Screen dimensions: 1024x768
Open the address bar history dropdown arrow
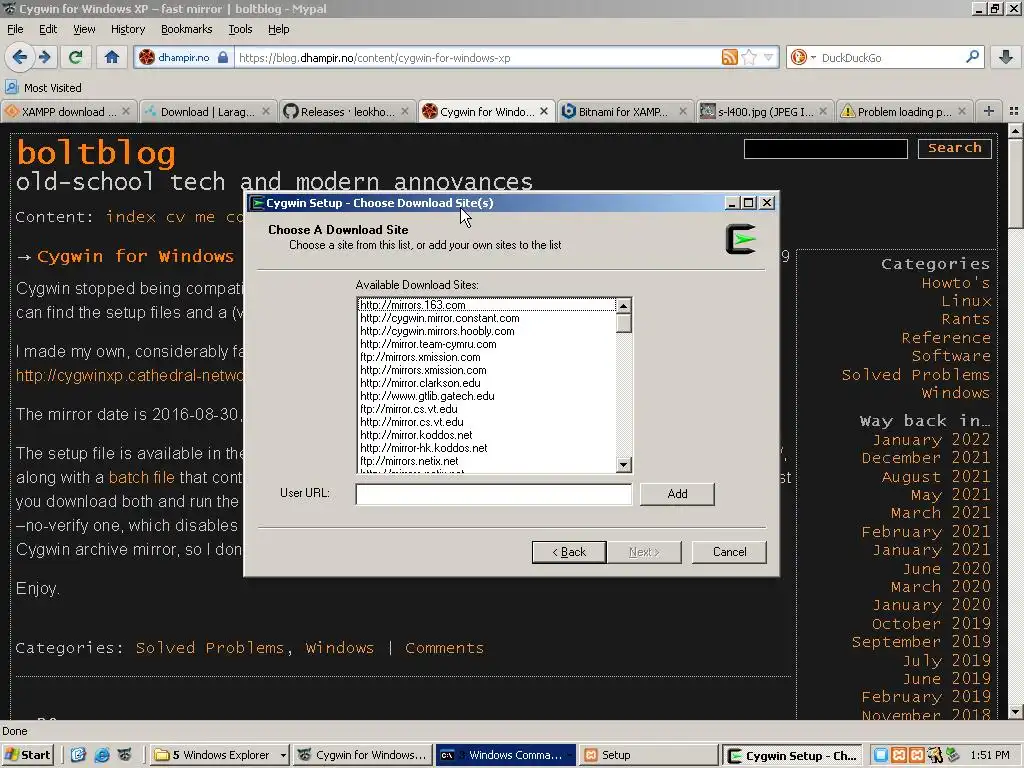[x=769, y=57]
